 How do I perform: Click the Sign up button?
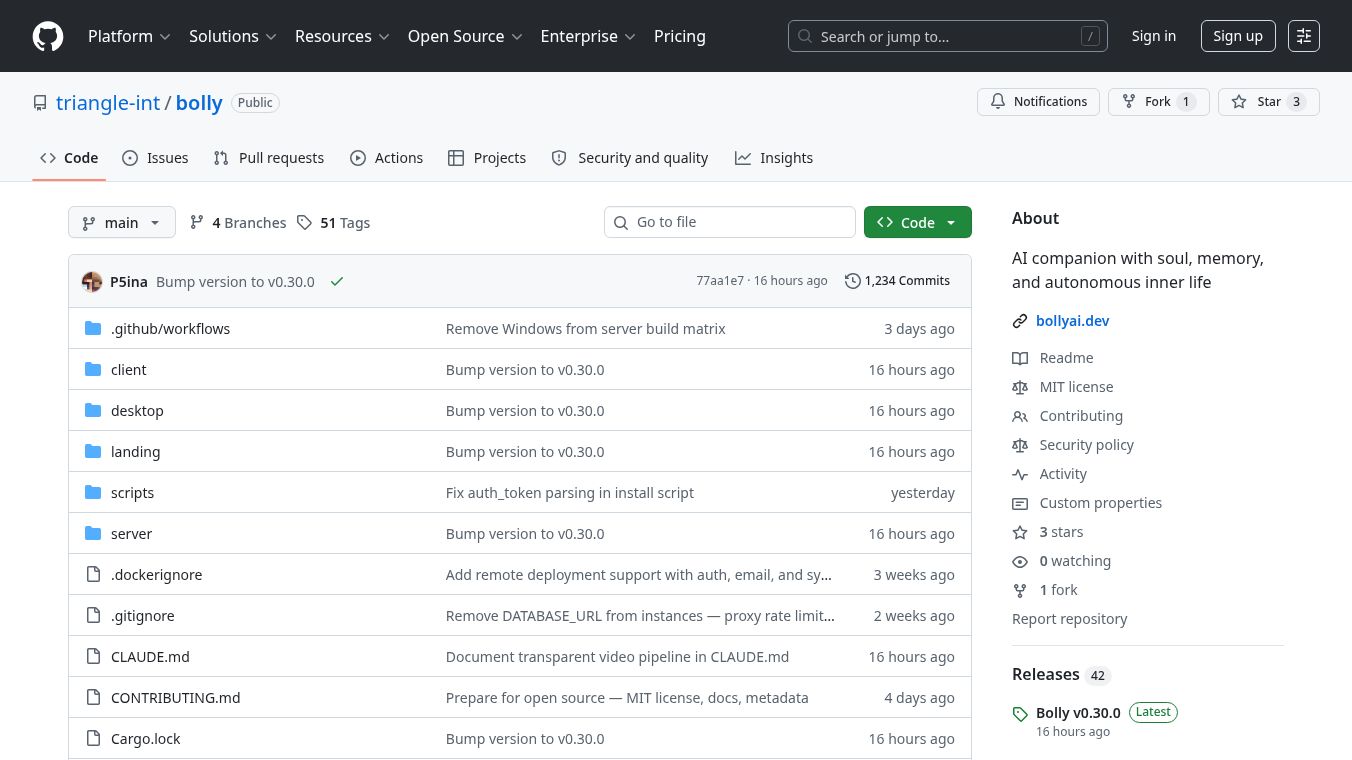tap(1237, 36)
